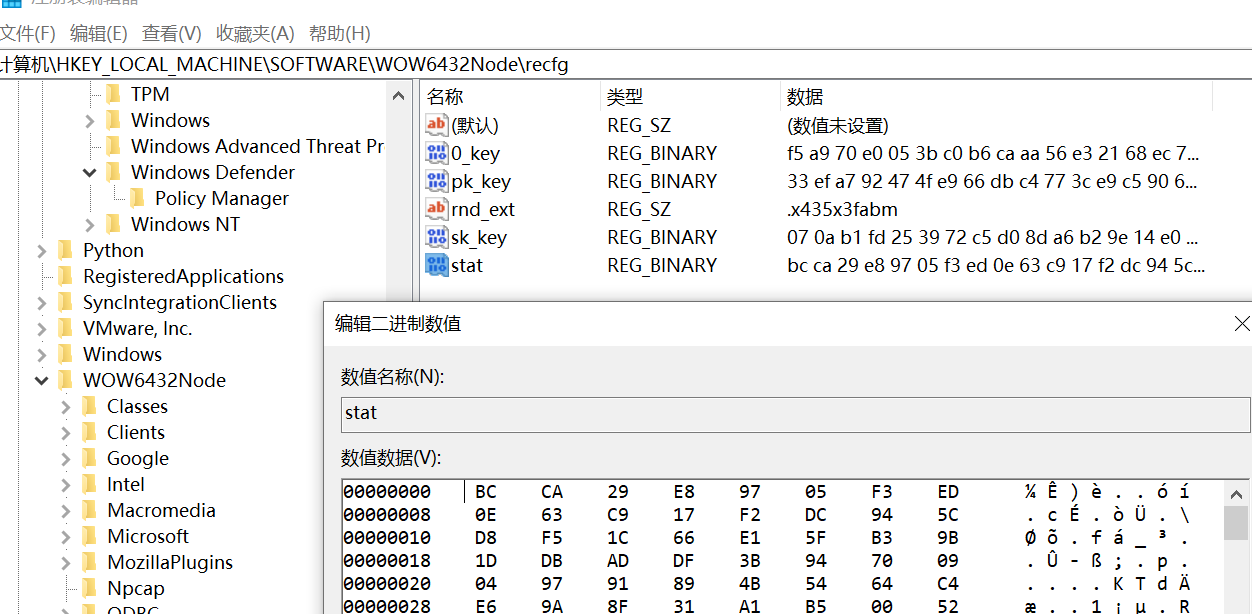Screen dimensions: 1252x614
Task: Click hex byte D8 in row 00000010
Action: 486,538
